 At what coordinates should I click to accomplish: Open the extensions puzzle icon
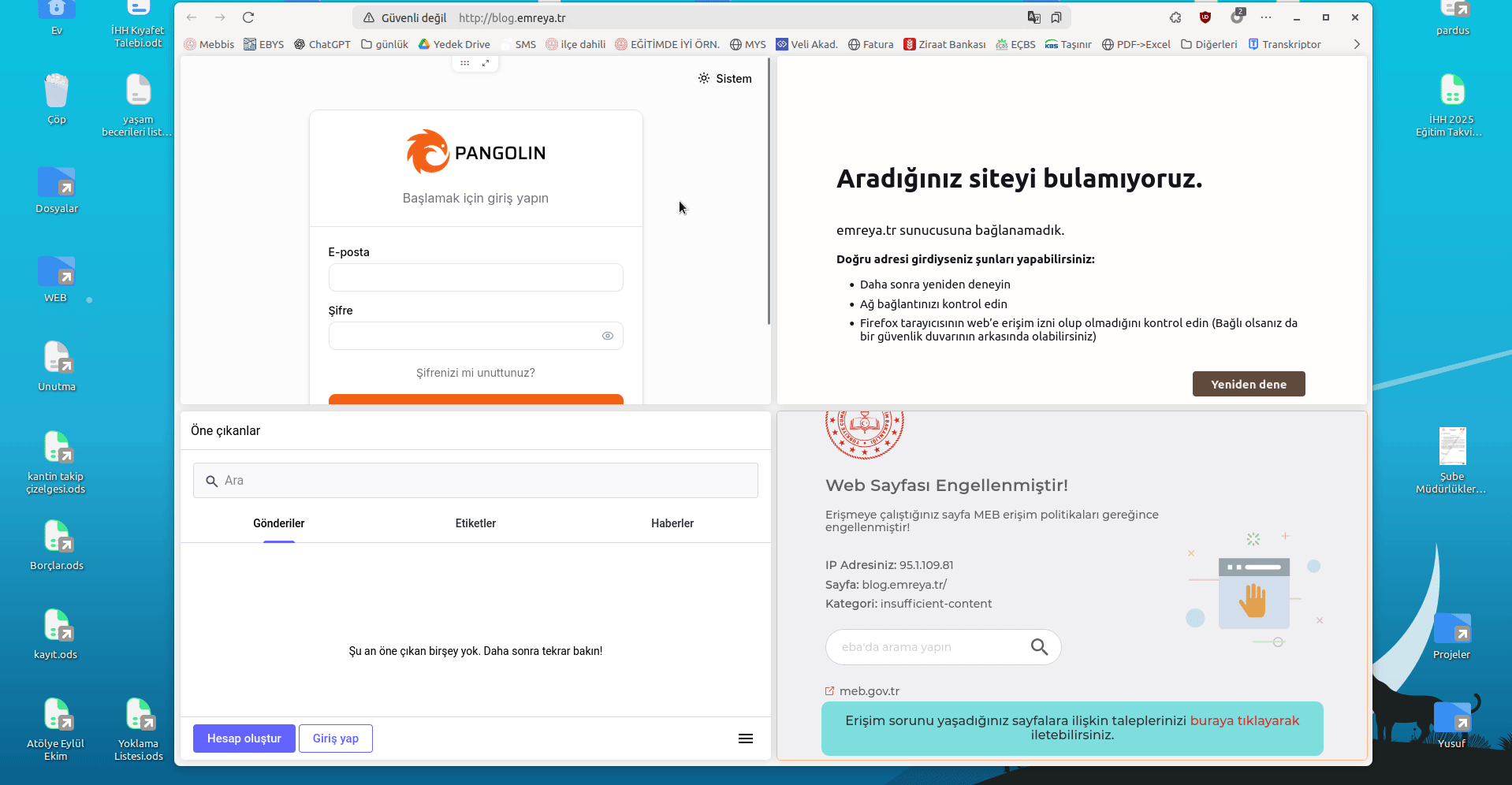(1175, 17)
